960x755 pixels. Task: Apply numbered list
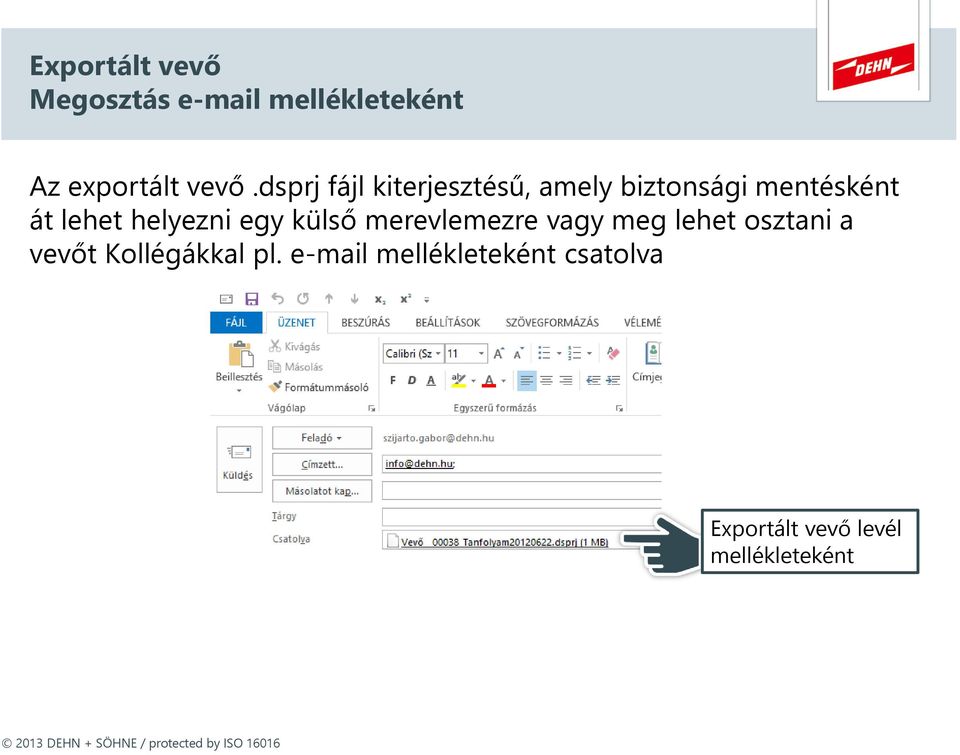pos(574,353)
